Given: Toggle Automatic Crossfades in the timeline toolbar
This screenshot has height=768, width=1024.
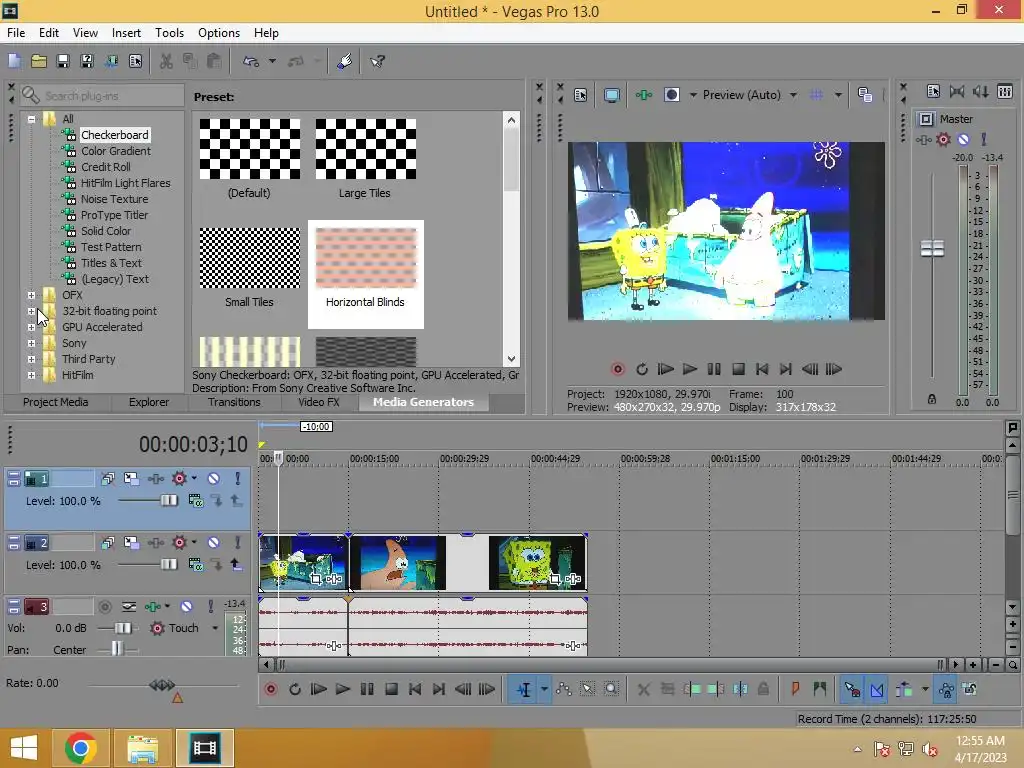Looking at the screenshot, I should pyautogui.click(x=877, y=689).
